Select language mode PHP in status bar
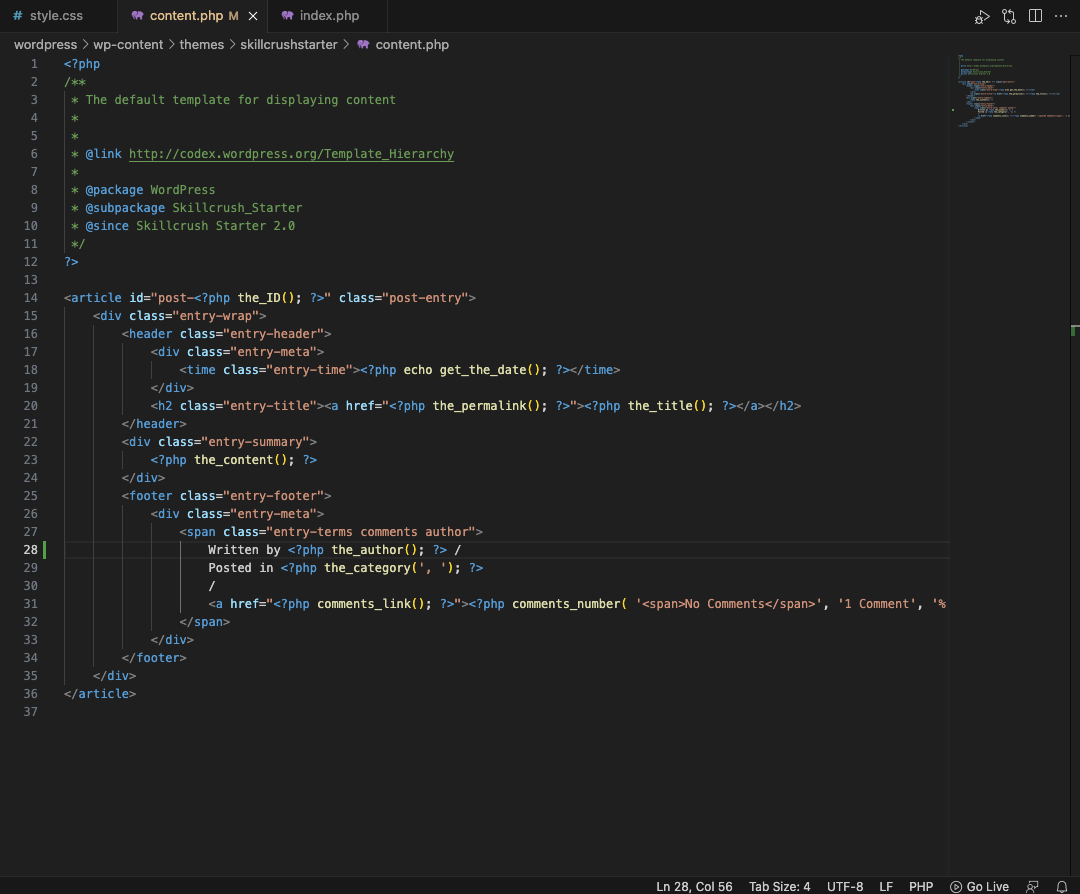This screenshot has width=1080, height=894. (921, 886)
